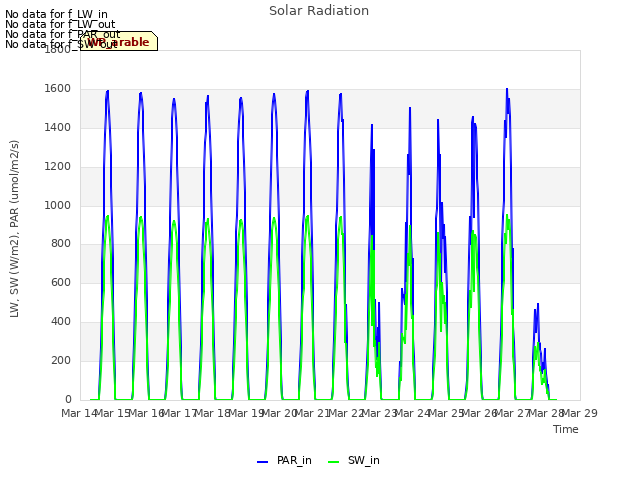Click the 1600 y-axis tick label
This screenshot has height=480, width=640.
(x=58, y=89)
